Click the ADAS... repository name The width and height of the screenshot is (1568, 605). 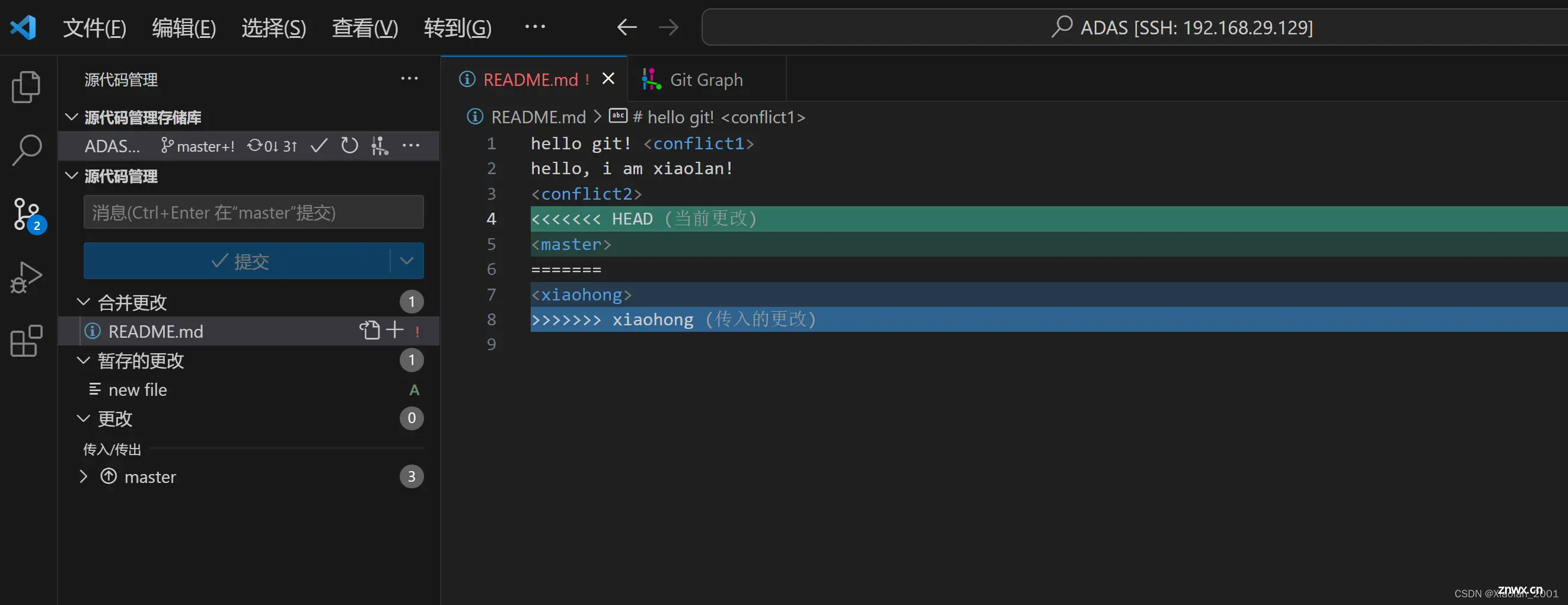click(x=112, y=146)
